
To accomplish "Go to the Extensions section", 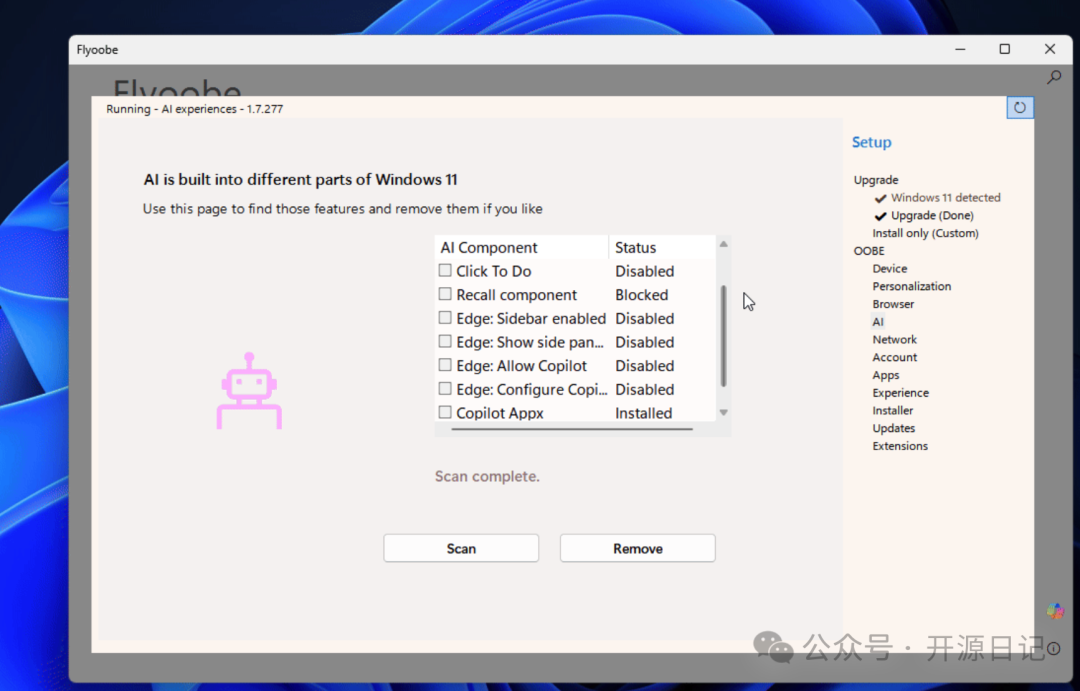I will click(900, 446).
